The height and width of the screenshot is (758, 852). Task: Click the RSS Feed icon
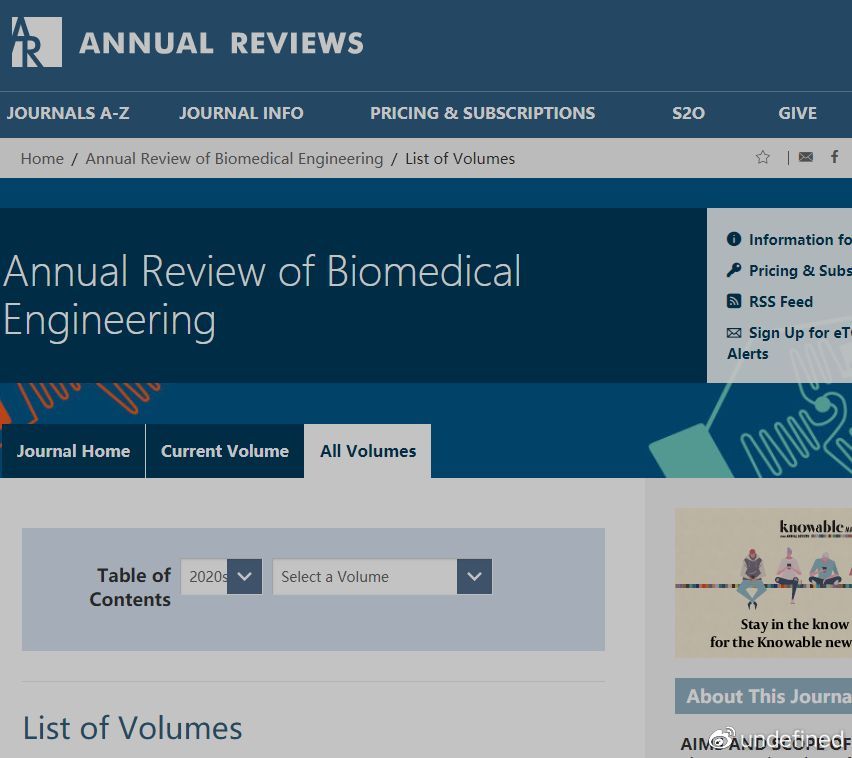click(x=734, y=301)
